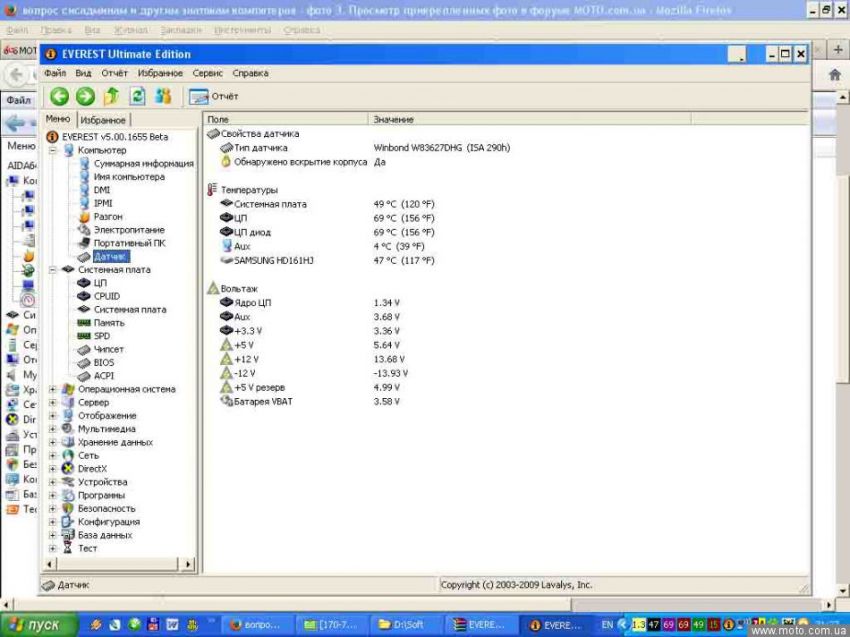Expand the DirectX branch
The image size is (850, 637).
pyautogui.click(x=53, y=469)
